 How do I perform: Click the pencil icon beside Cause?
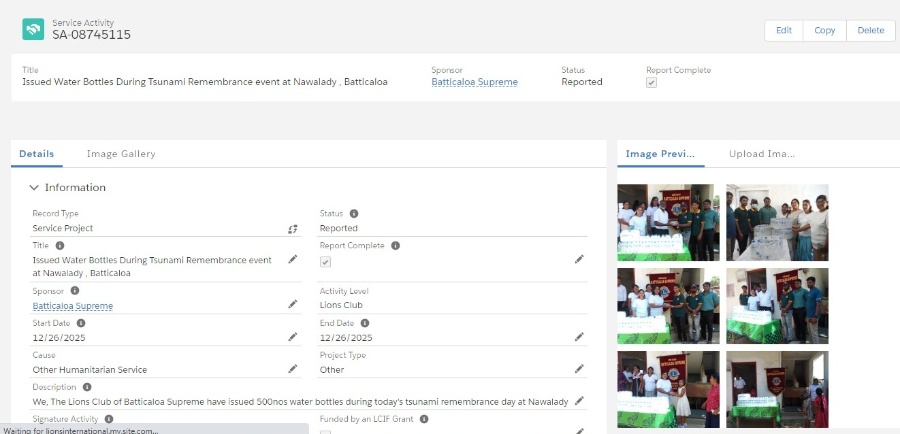pos(293,369)
